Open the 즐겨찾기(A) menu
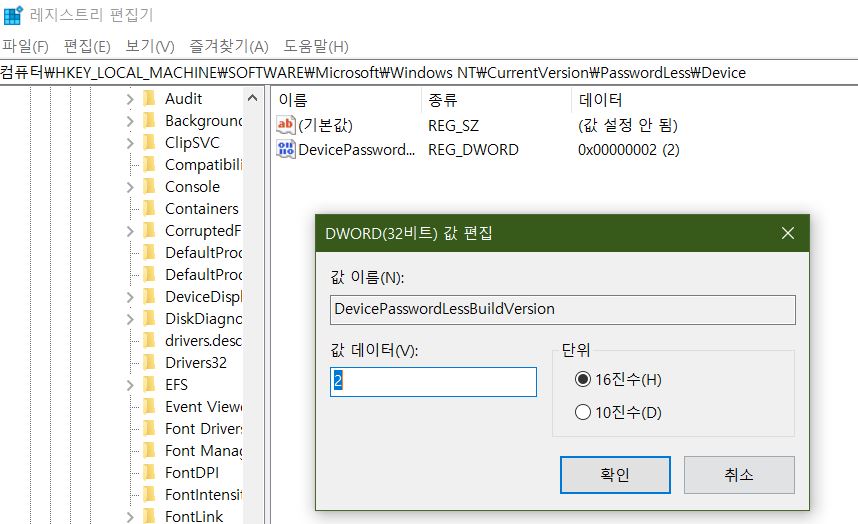Screen dimensions: 858x524 tap(229, 46)
